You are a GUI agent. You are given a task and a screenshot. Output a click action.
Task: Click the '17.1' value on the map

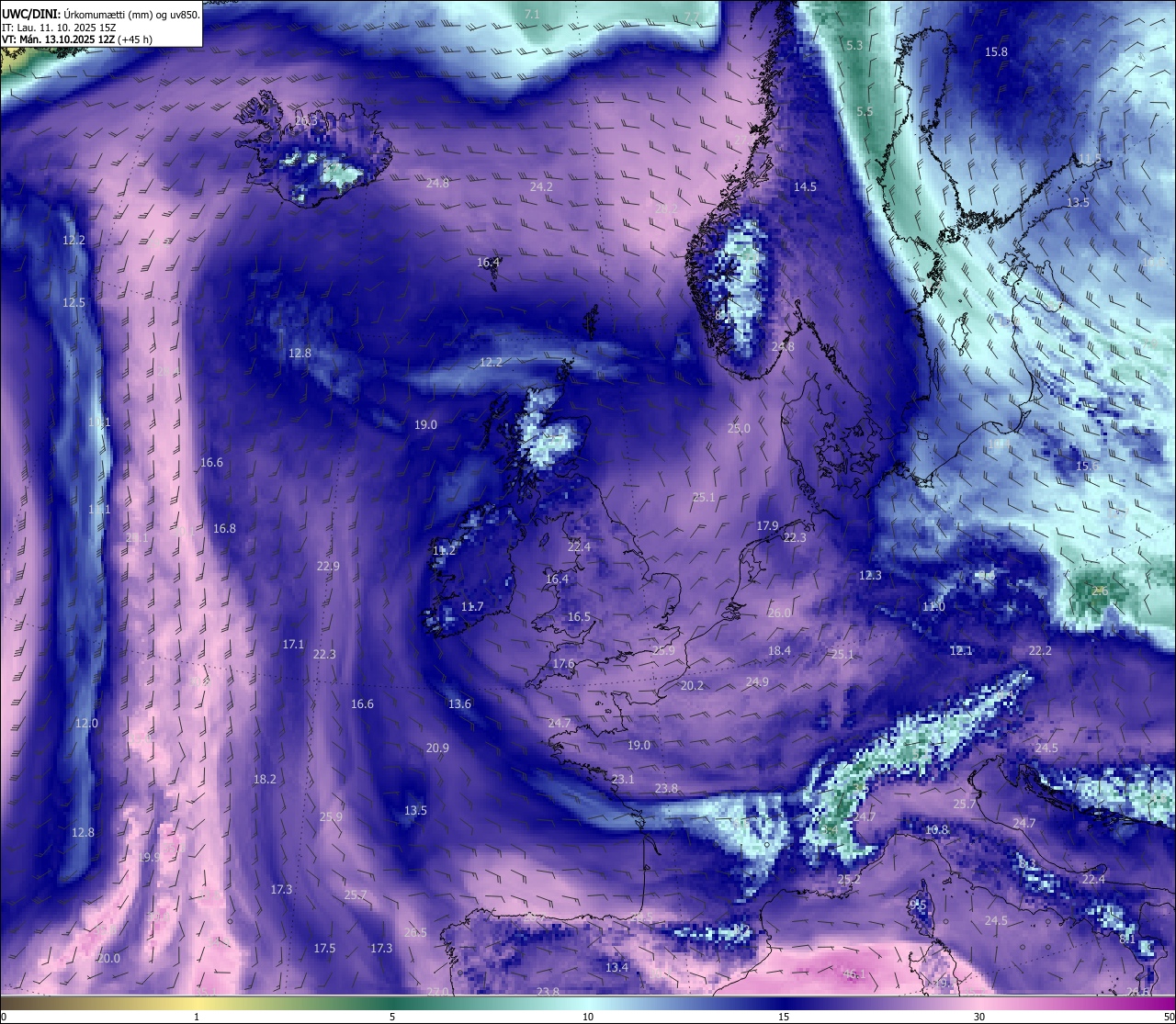pos(293,644)
